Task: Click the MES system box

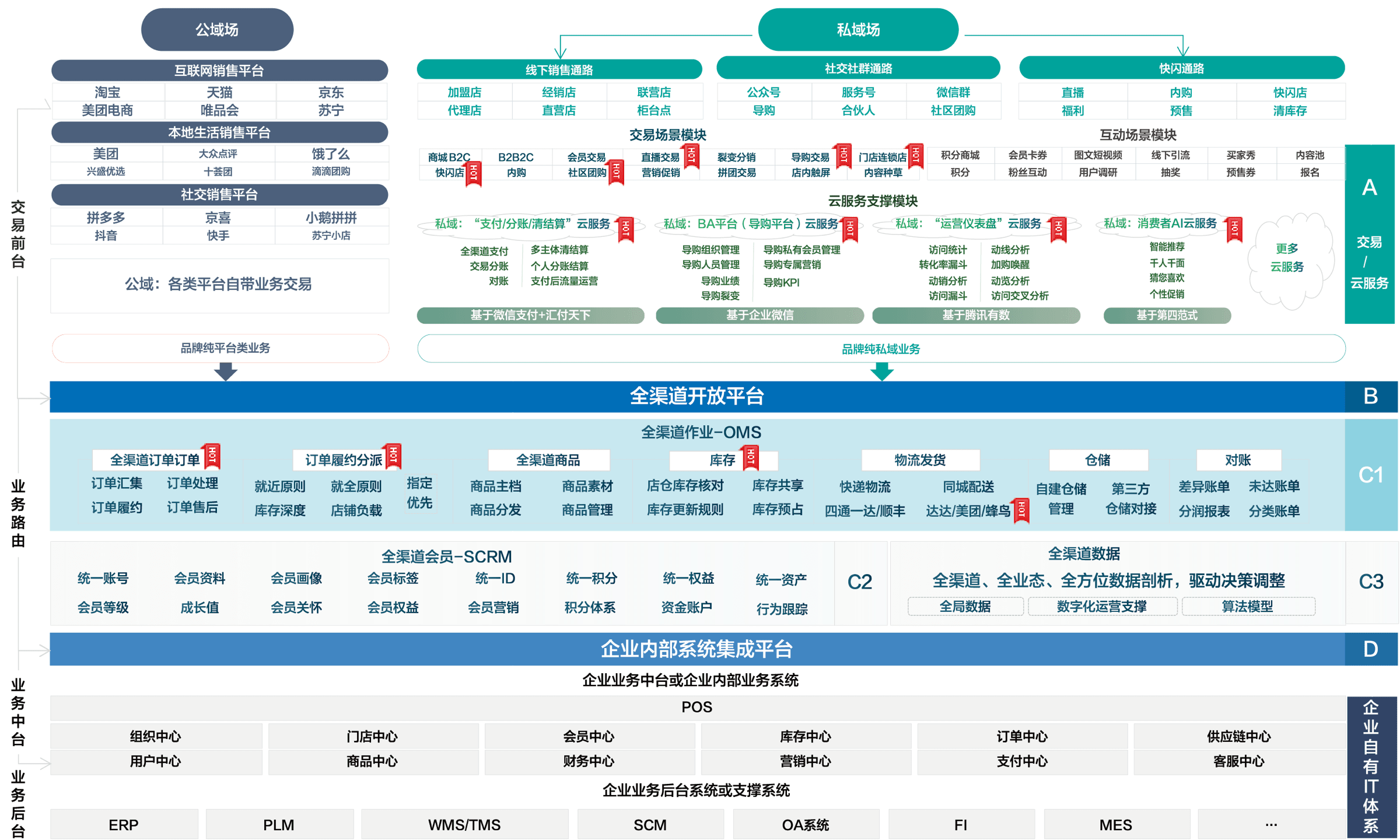Action: (1116, 825)
